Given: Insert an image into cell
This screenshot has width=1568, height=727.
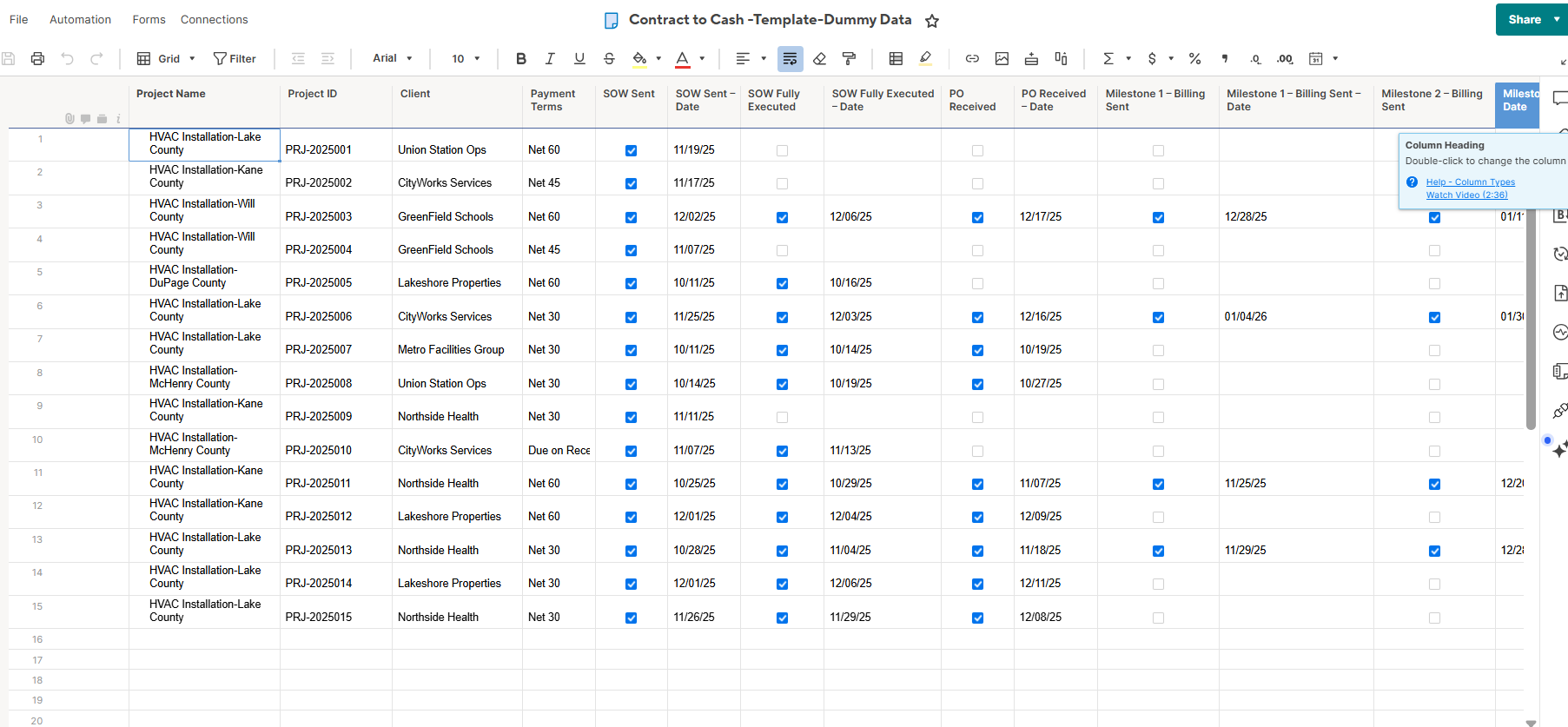Looking at the screenshot, I should [x=1002, y=58].
